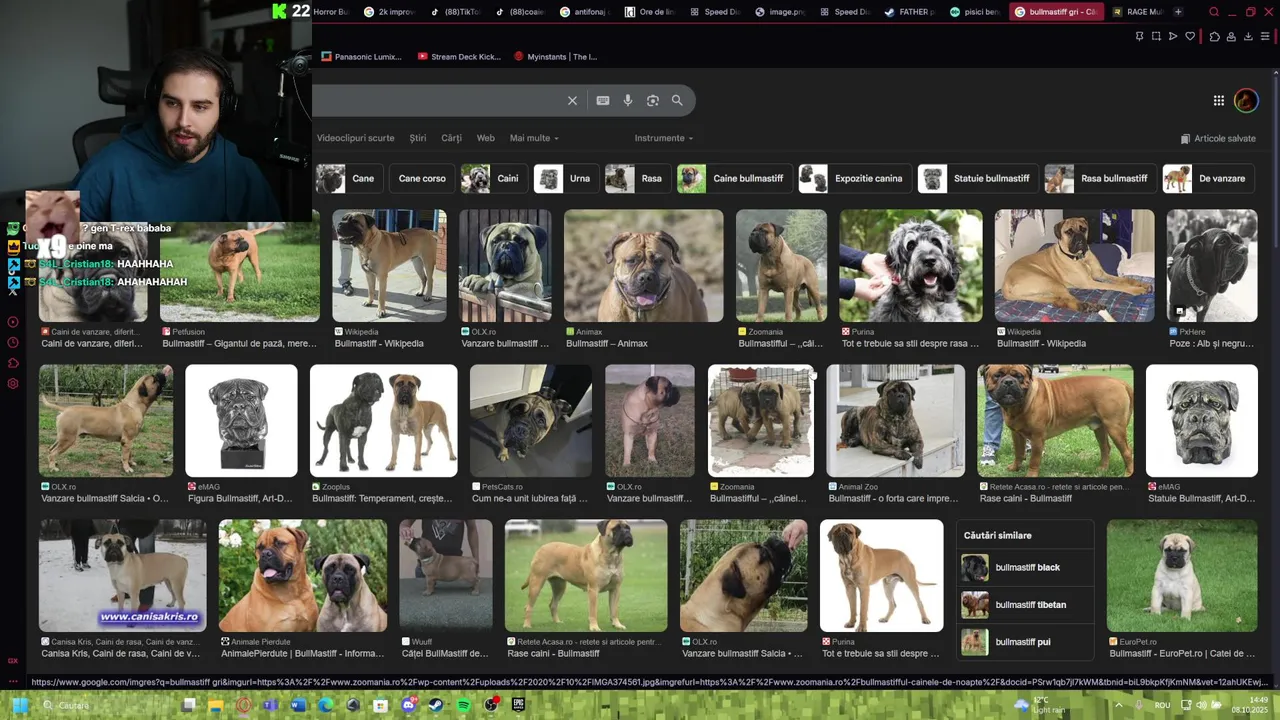The height and width of the screenshot is (720, 1280).
Task: Filter by the Urna chip
Action: [566, 179]
